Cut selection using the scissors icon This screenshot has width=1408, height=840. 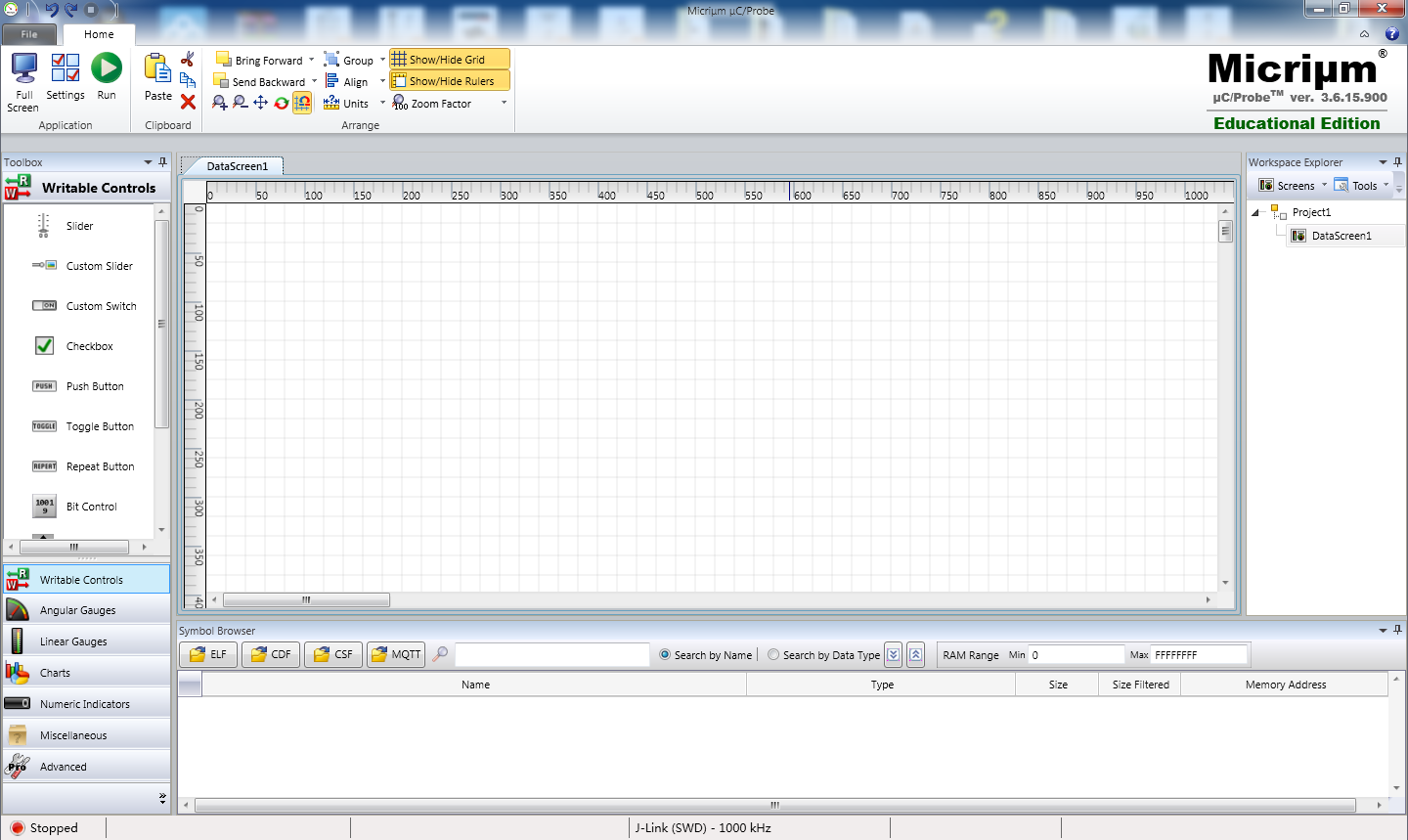(188, 60)
